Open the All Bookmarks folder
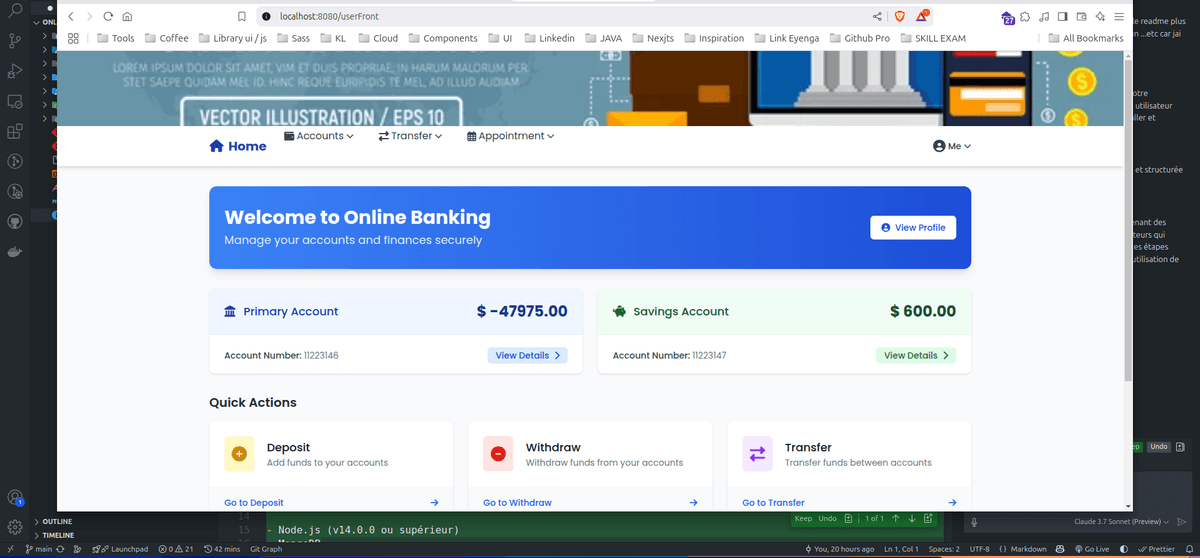This screenshot has height=558, width=1200. click(x=1085, y=38)
